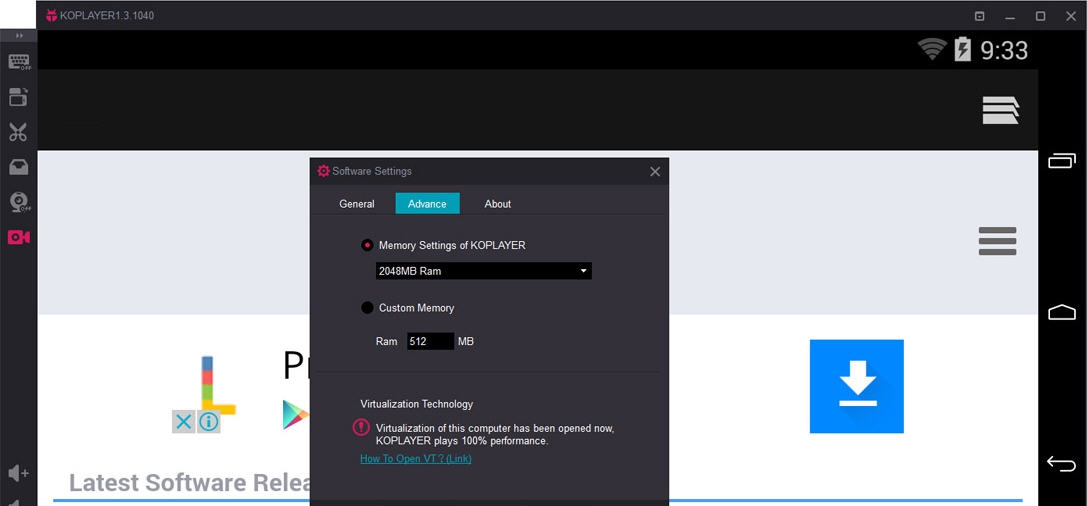Start the red video recording icon

pyautogui.click(x=18, y=237)
